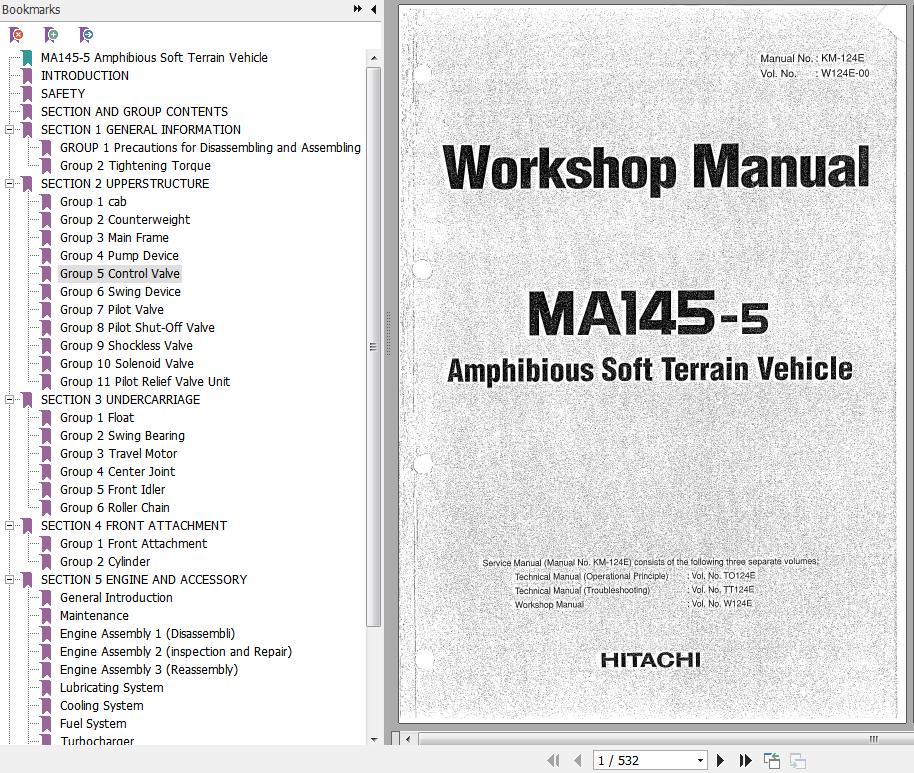Open Group 9 Shockless Valve bookmark
Image resolution: width=914 pixels, height=773 pixels.
(x=126, y=346)
